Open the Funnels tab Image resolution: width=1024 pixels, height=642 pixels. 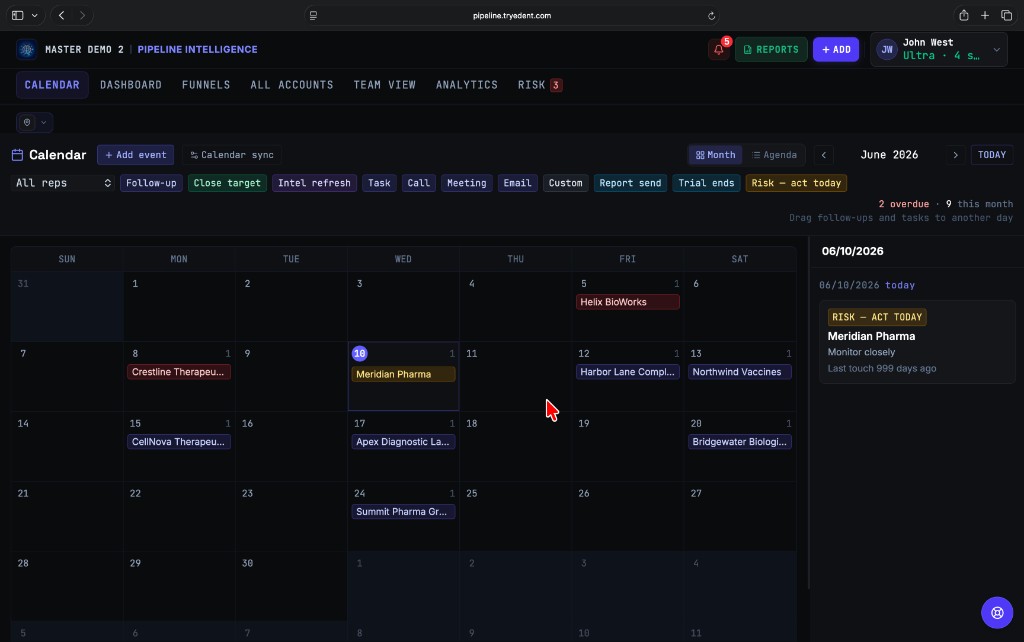(x=206, y=85)
